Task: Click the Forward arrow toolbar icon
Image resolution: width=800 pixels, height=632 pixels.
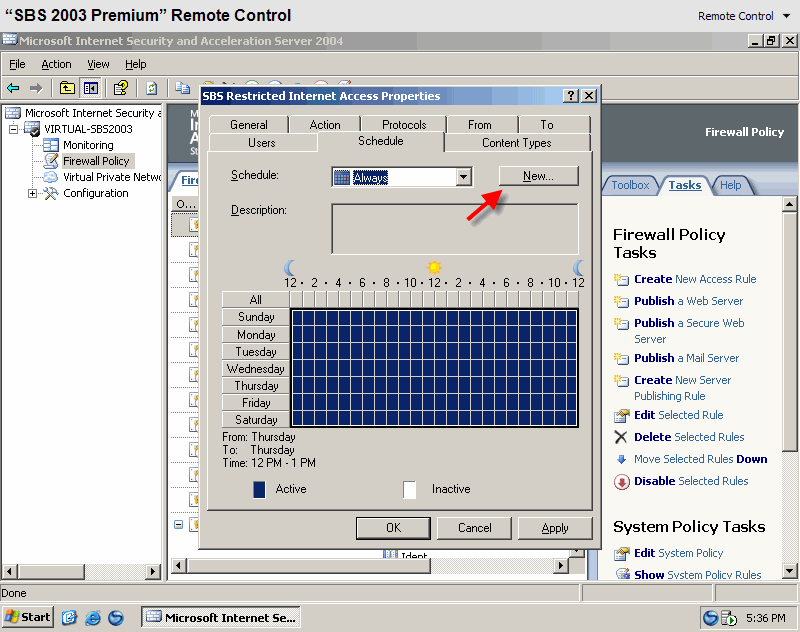Action: click(36, 88)
